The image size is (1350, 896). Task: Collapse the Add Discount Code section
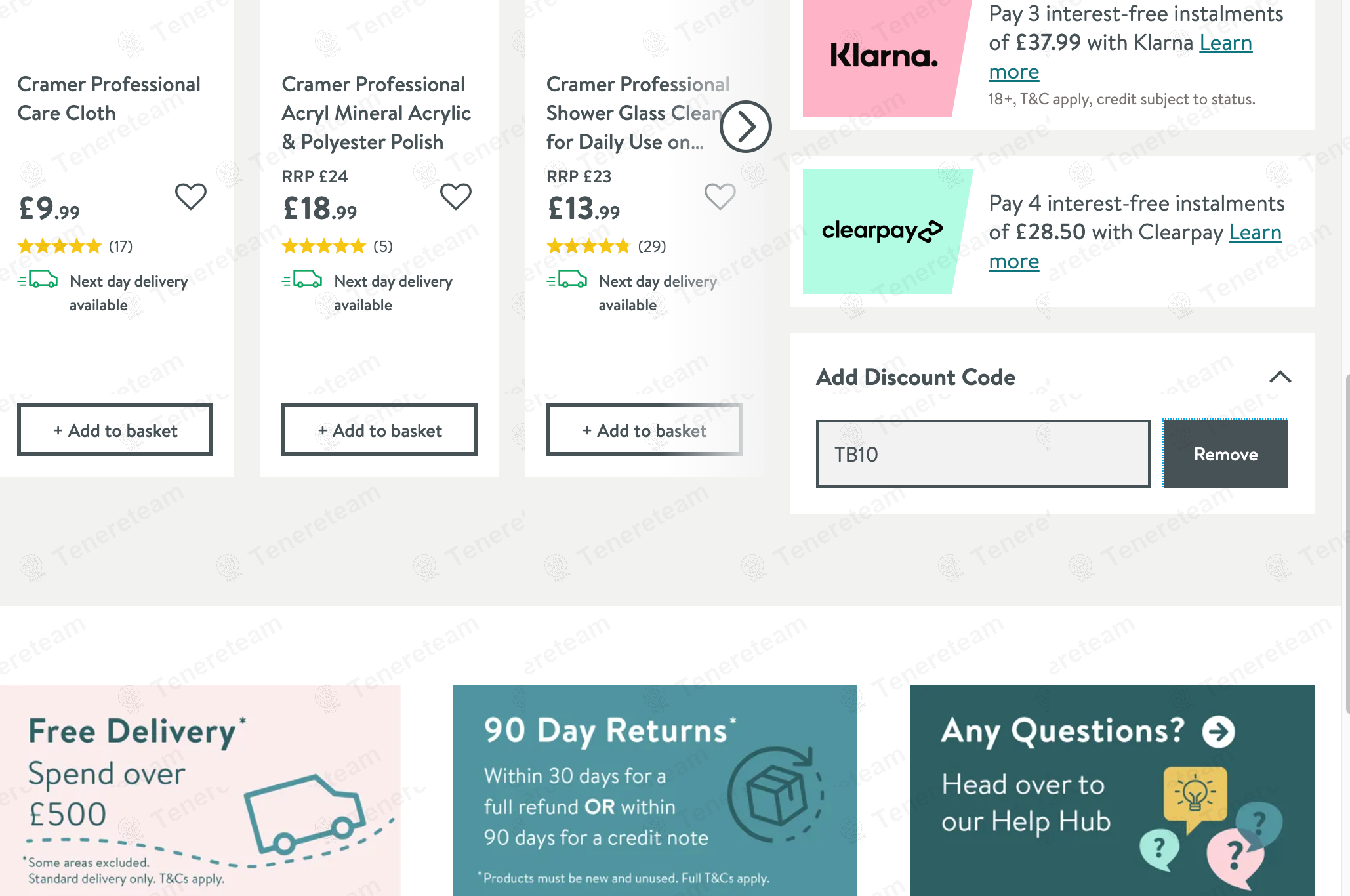click(1280, 377)
